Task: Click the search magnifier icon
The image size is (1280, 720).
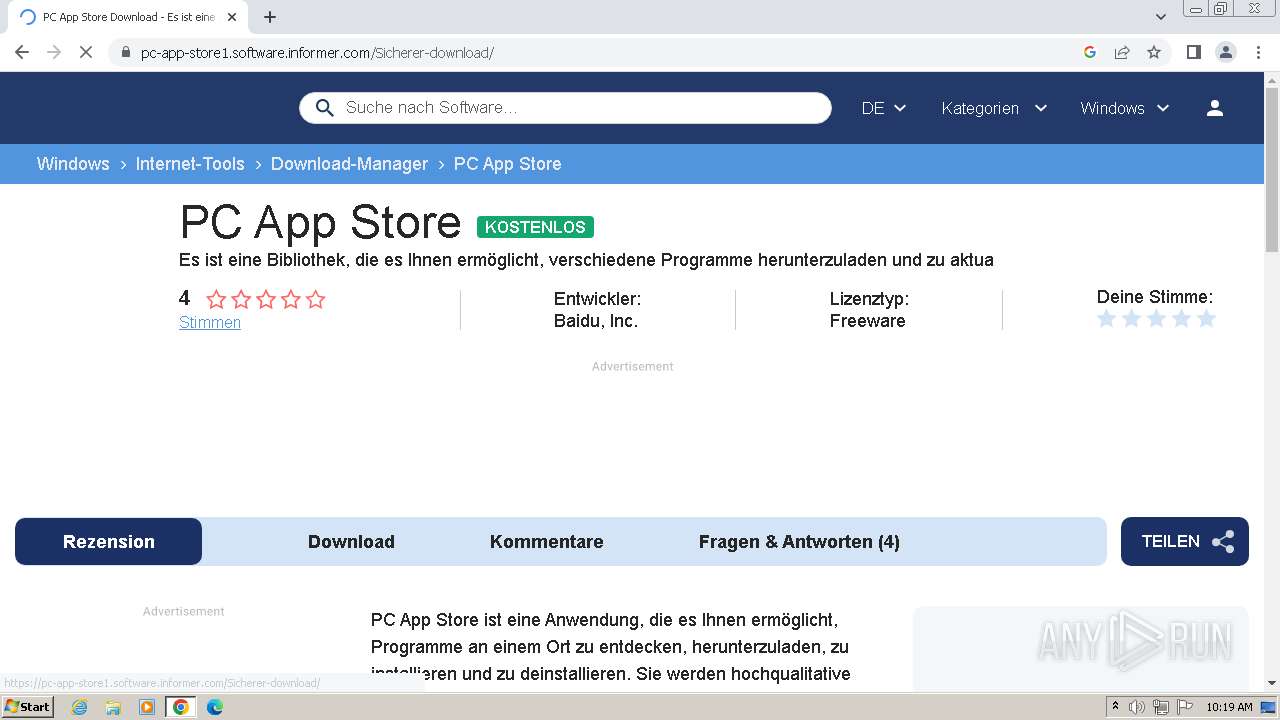Action: (x=324, y=108)
